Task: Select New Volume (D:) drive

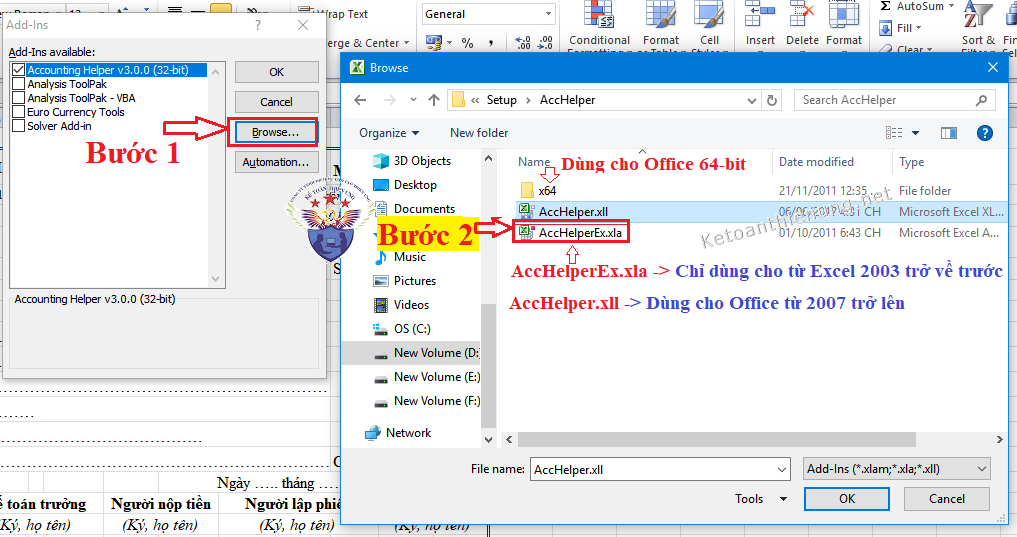Action: (427, 353)
